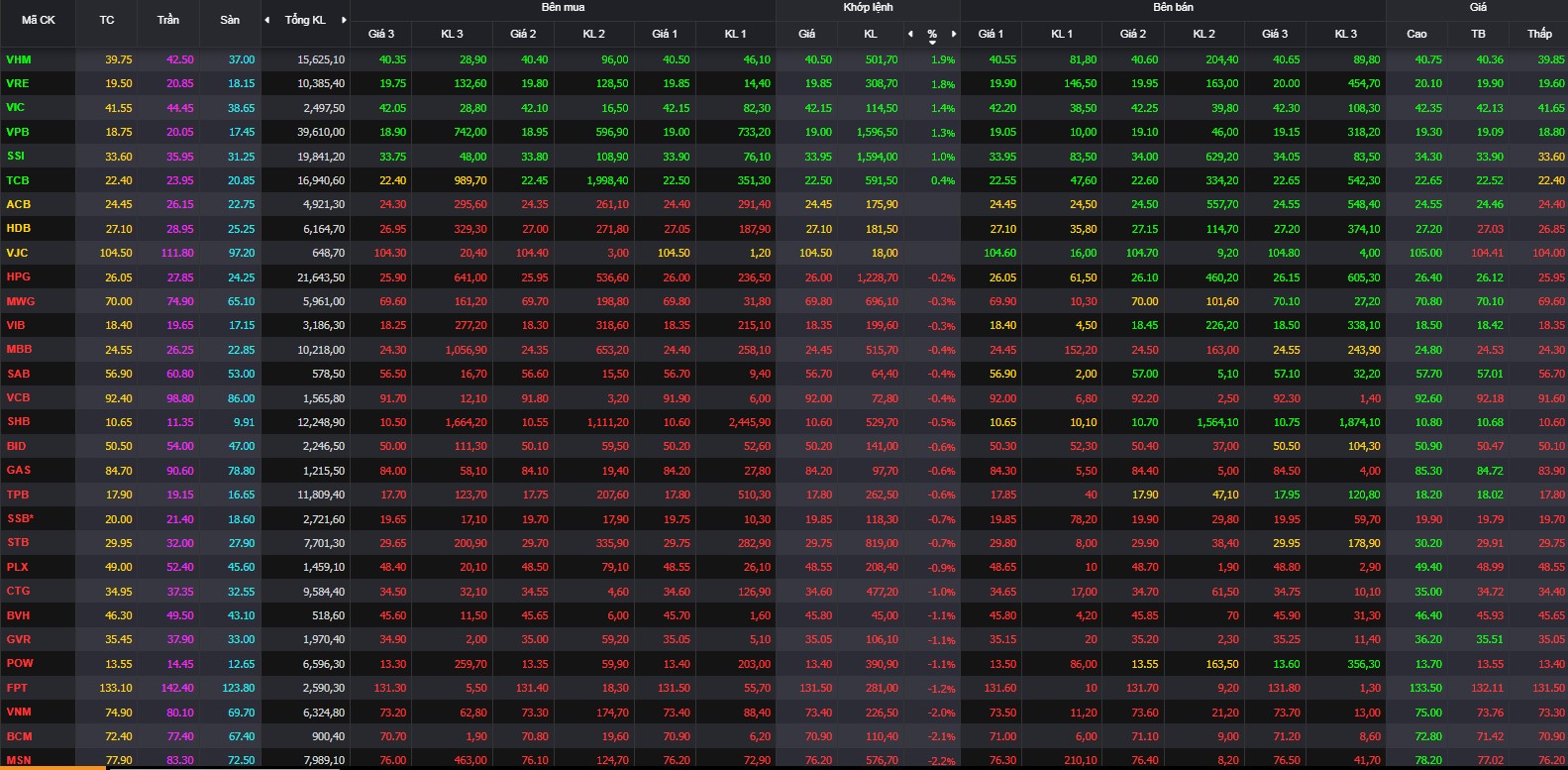Click VHM percent change '1.9%'
Viewport: 1568px width, 770px height.
(943, 60)
